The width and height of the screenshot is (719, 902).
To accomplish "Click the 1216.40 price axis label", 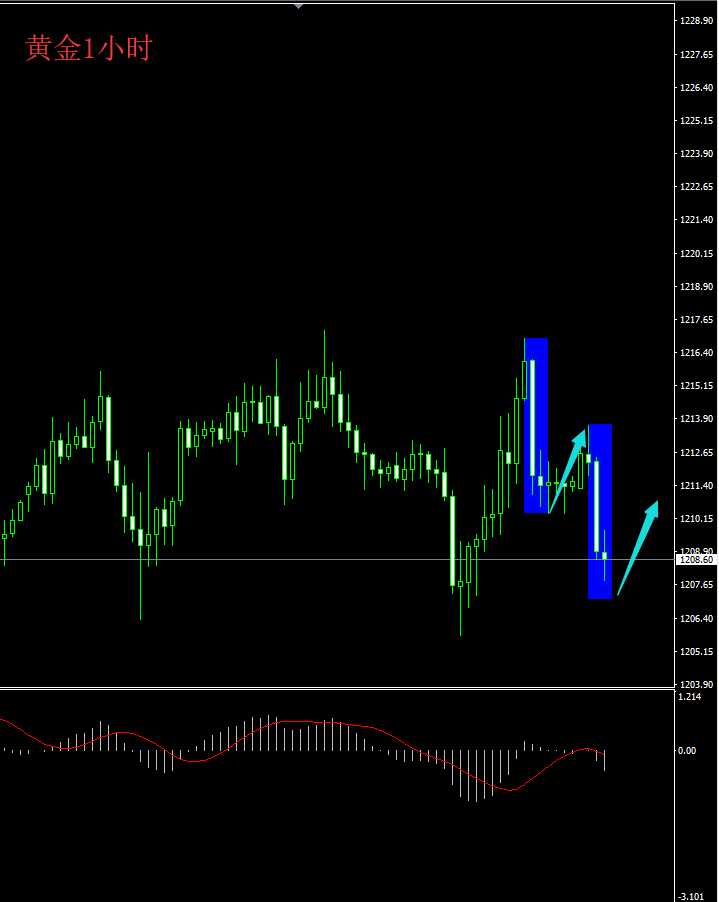I will (x=697, y=353).
